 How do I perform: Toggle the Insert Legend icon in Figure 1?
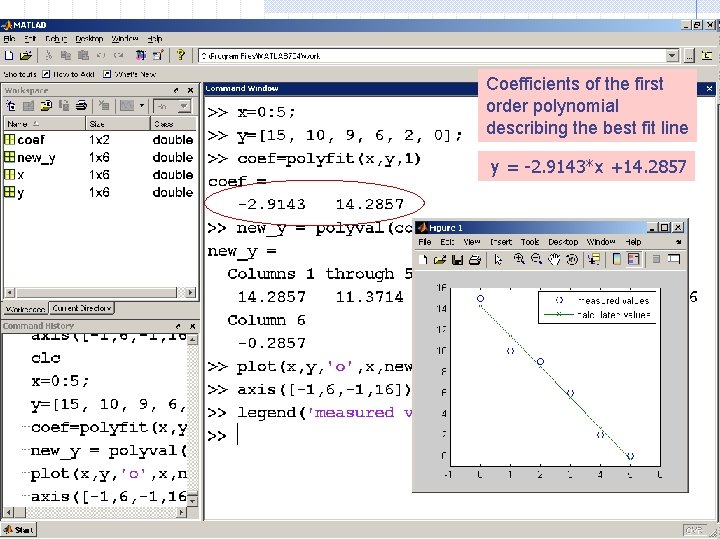(x=634, y=259)
